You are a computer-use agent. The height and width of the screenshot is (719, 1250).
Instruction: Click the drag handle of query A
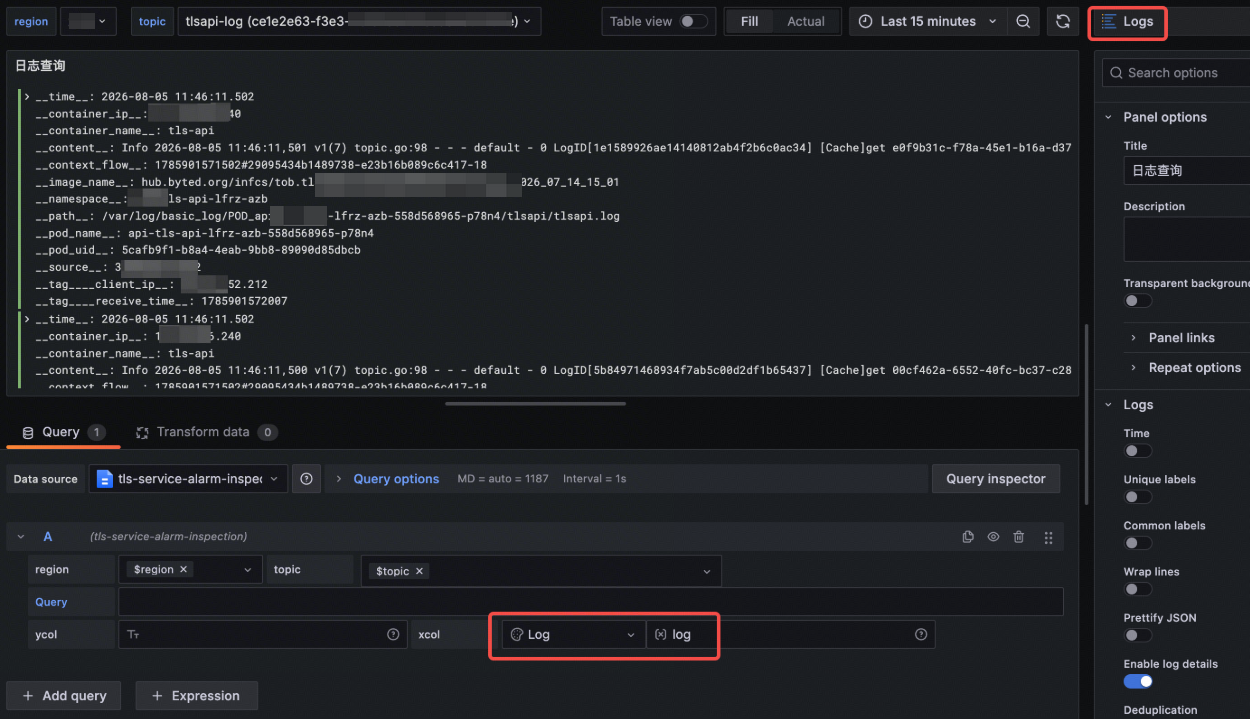click(x=1048, y=537)
